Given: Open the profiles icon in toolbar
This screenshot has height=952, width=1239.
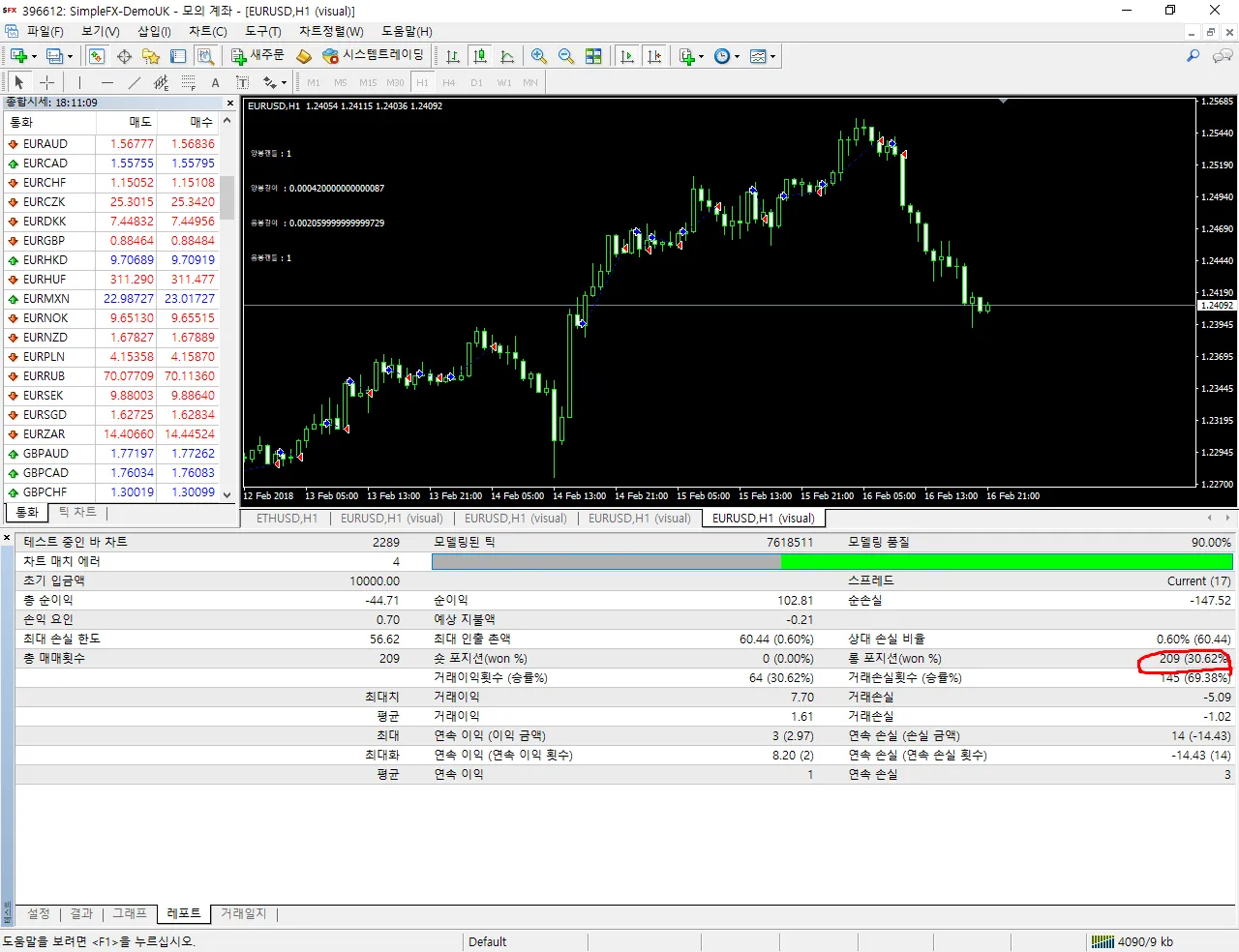Looking at the screenshot, I should 55,56.
